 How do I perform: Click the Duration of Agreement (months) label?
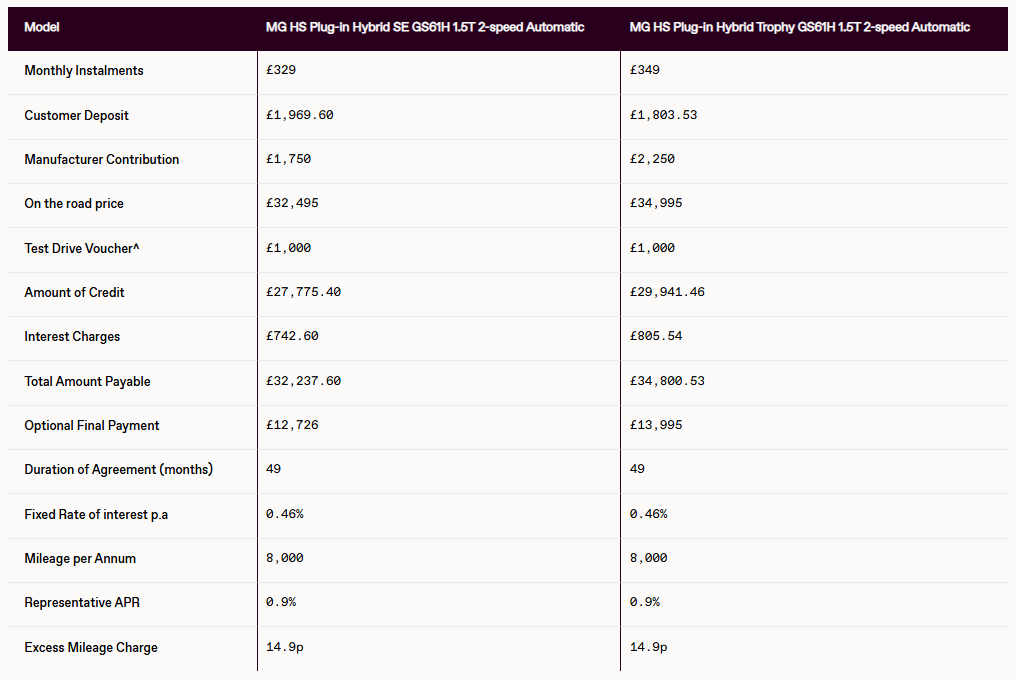click(119, 470)
